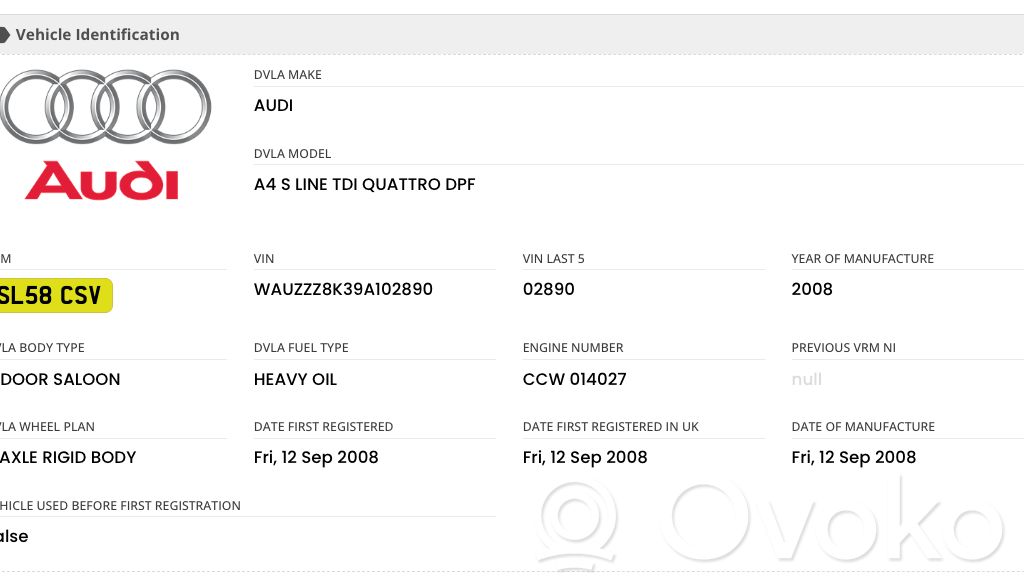This screenshot has width=1024, height=582.
Task: Select the Vehicle Identification section header
Action: (x=512, y=35)
